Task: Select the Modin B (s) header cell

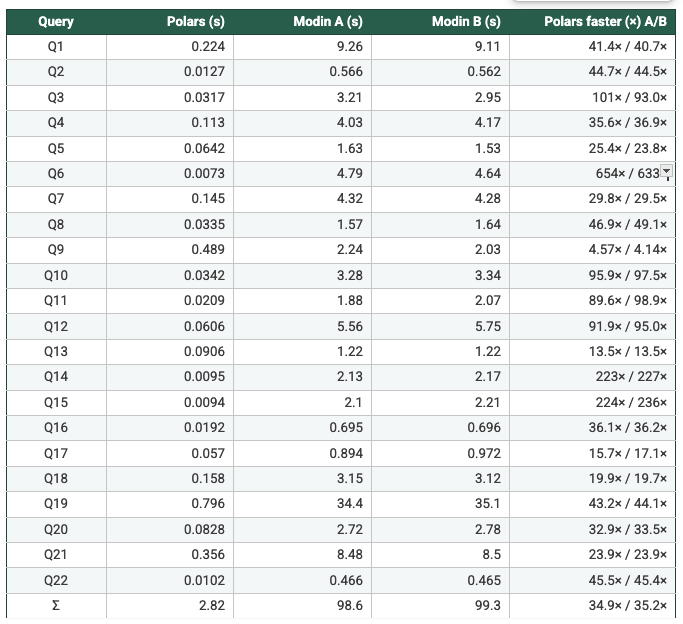Action: [x=440, y=22]
